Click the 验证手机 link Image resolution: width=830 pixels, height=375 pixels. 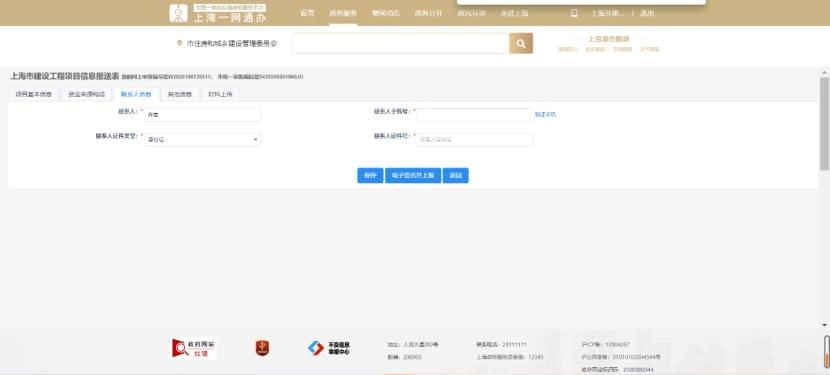click(545, 114)
